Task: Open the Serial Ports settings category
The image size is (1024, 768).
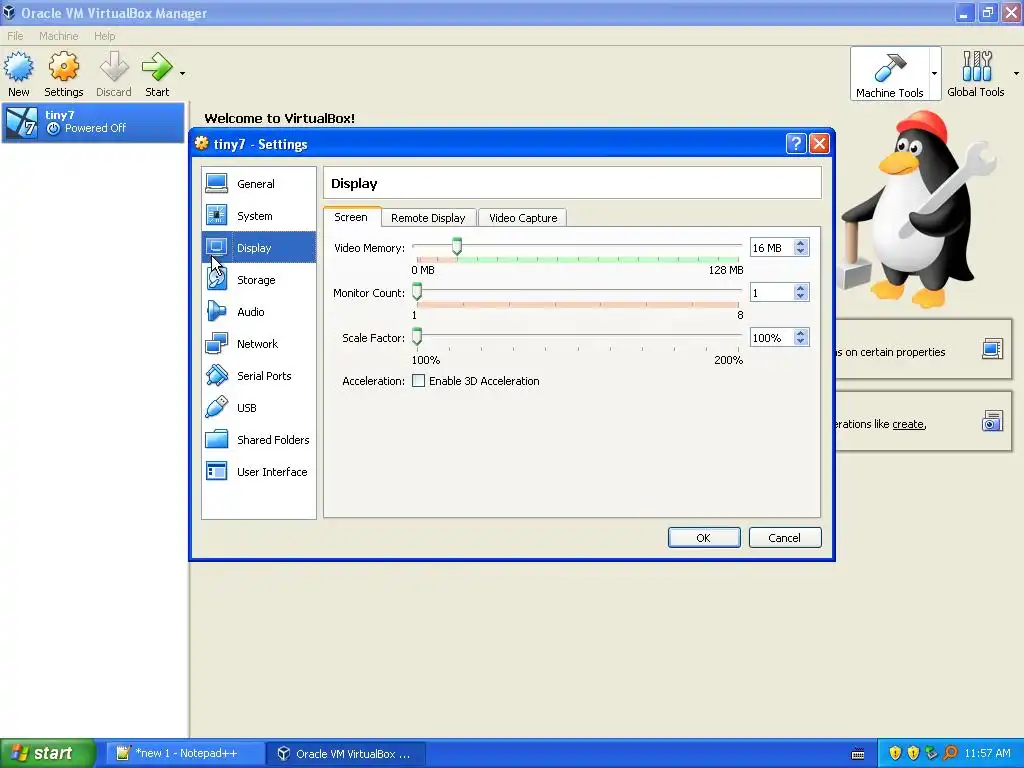Action: [259, 376]
